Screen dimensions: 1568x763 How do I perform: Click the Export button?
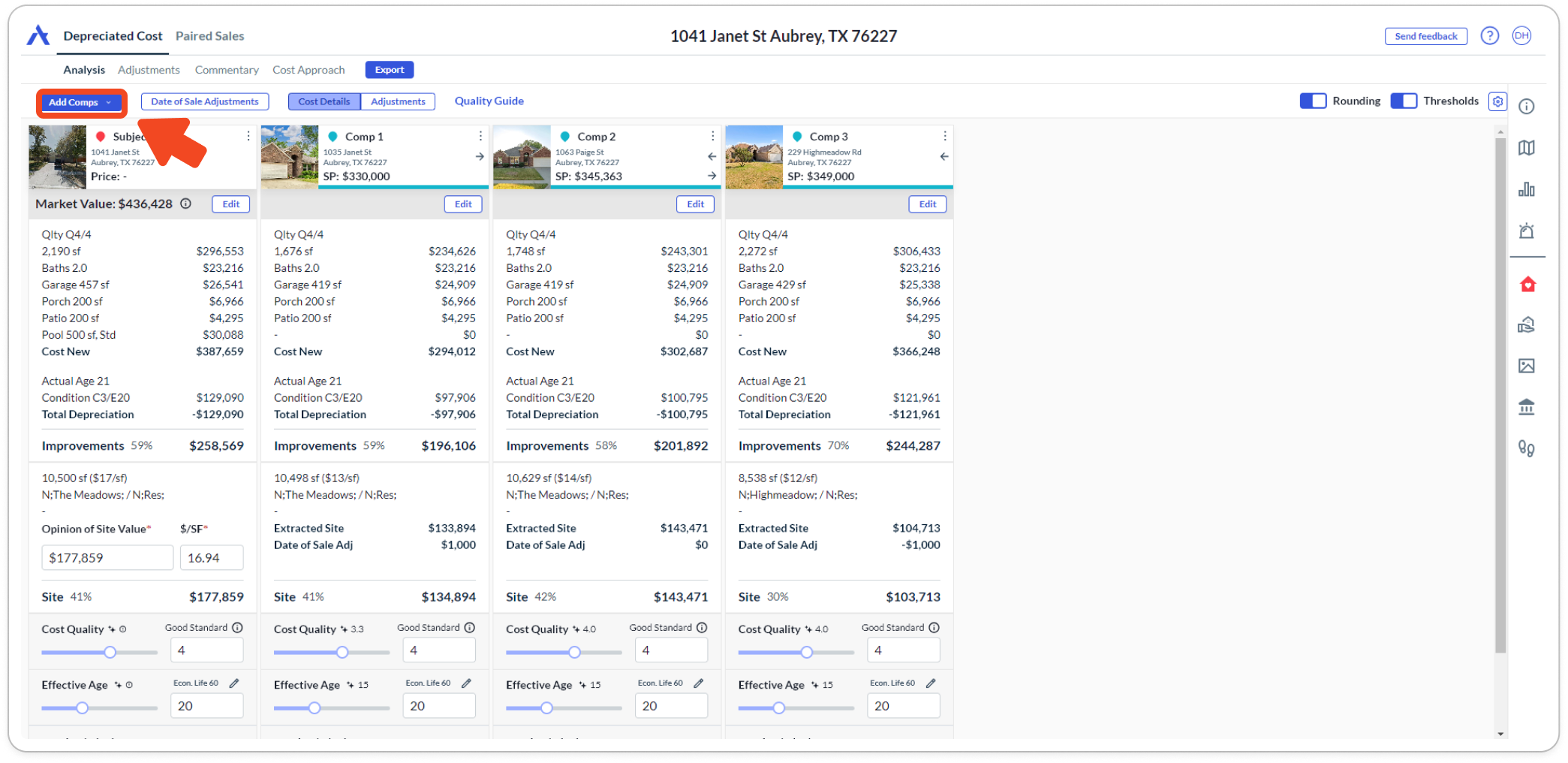389,70
